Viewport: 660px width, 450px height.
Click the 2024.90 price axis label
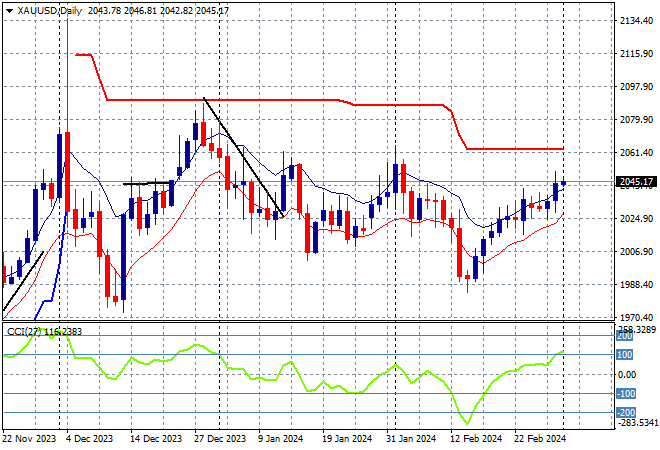(636, 218)
